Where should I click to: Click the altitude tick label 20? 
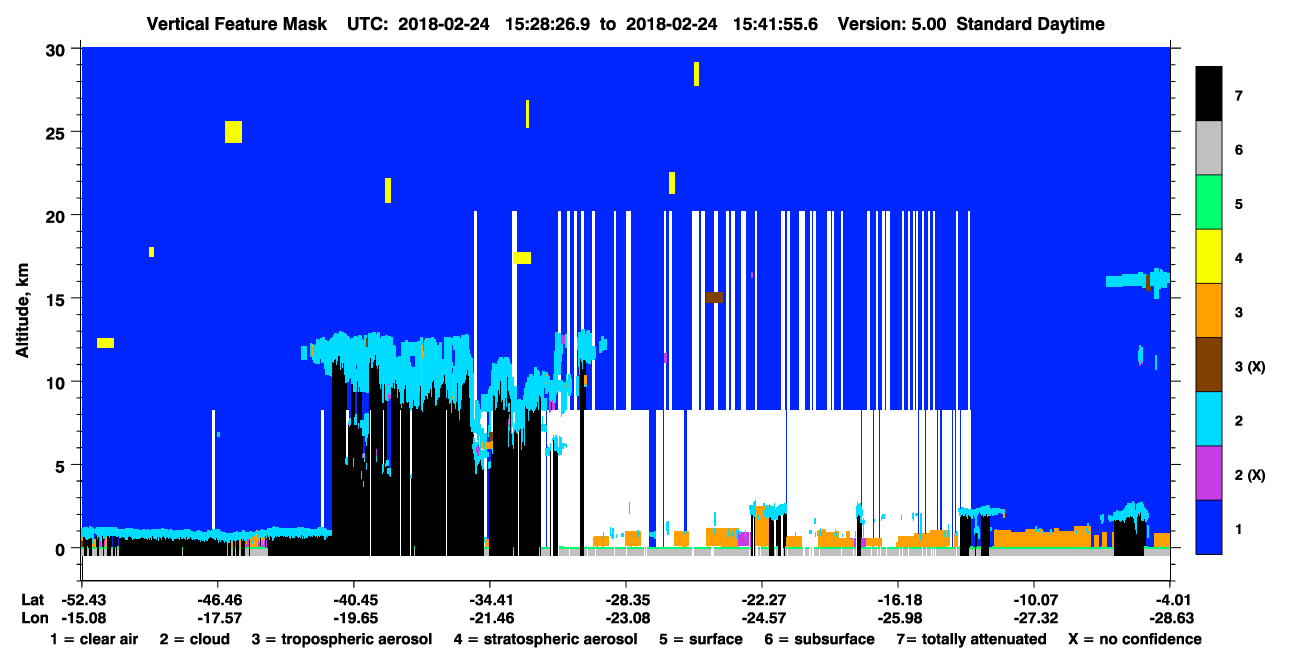(57, 216)
